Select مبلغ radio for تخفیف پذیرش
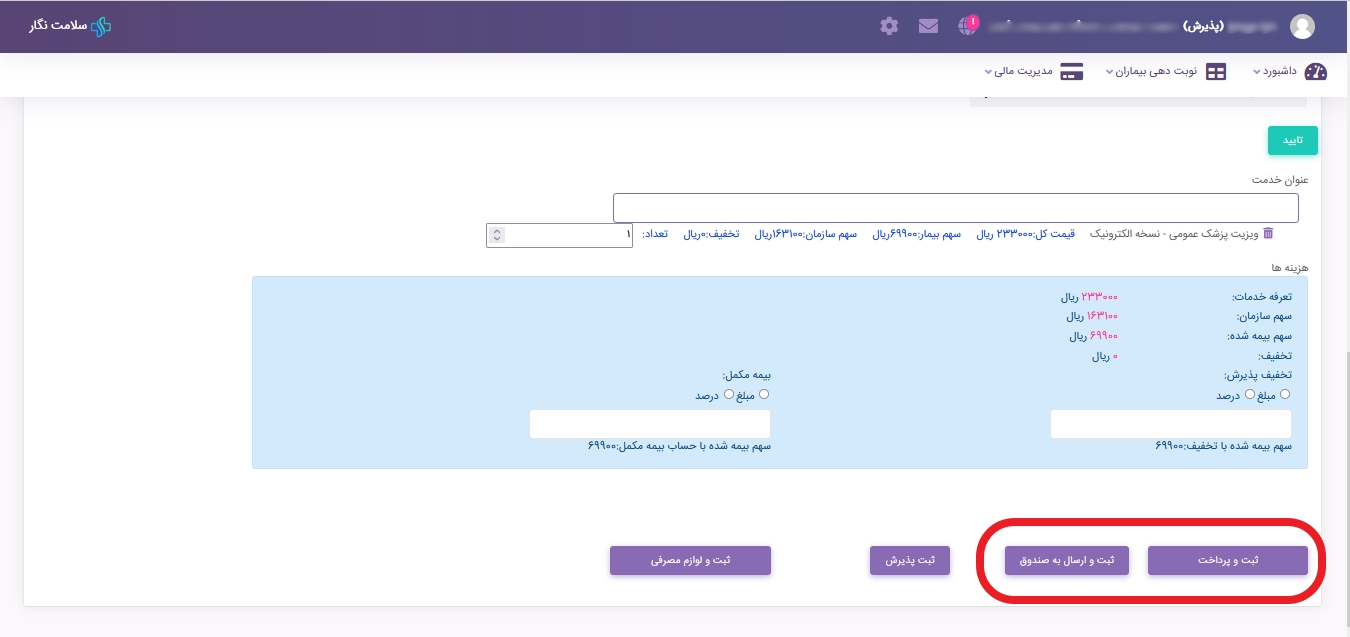The height and width of the screenshot is (637, 1350). click(x=1285, y=395)
